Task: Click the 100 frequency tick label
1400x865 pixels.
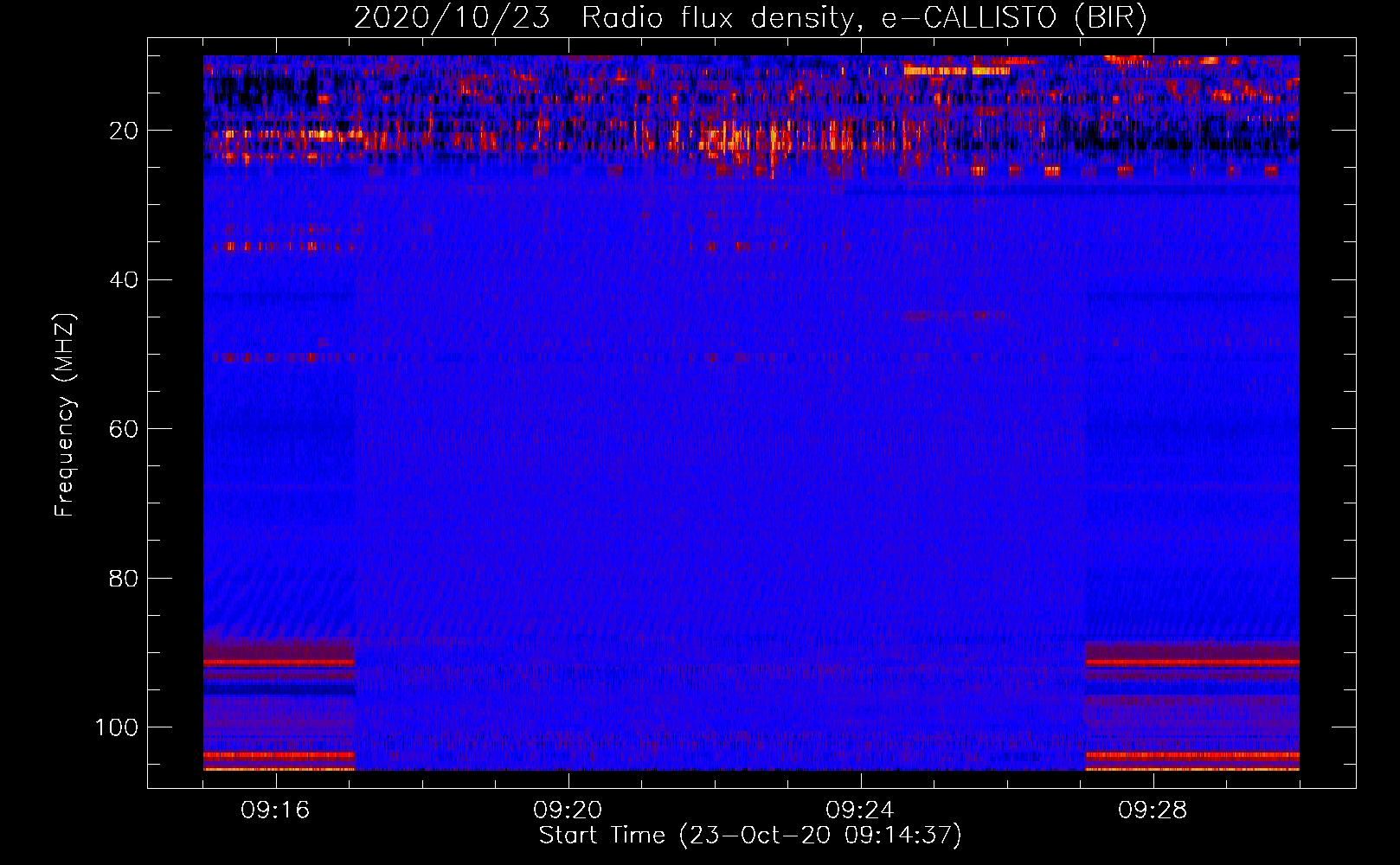Action: coord(117,727)
